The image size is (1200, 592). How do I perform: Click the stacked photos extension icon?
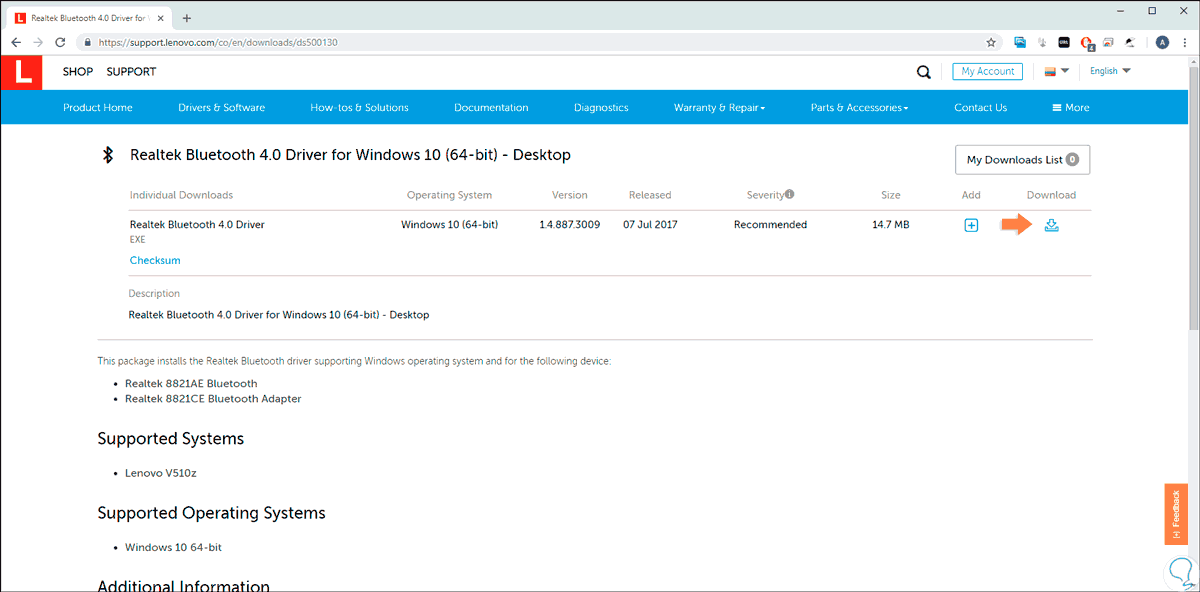(x=1109, y=43)
